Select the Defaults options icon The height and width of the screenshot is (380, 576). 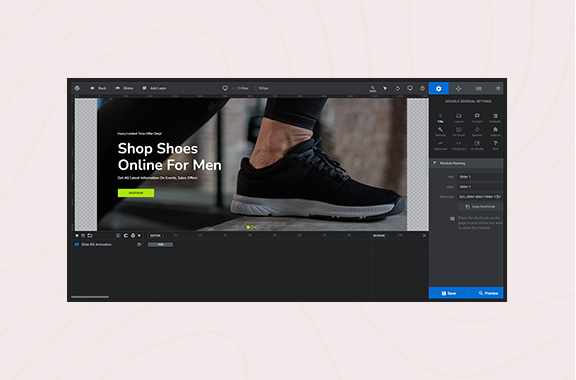[x=495, y=118]
